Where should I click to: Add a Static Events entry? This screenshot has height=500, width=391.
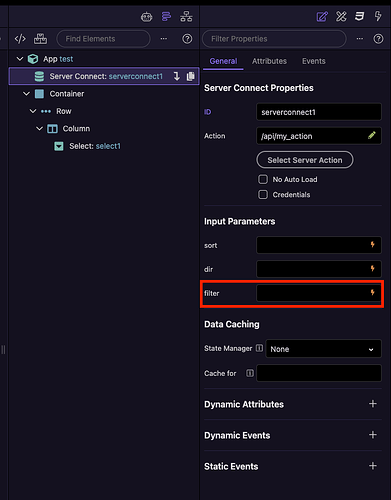(373, 466)
